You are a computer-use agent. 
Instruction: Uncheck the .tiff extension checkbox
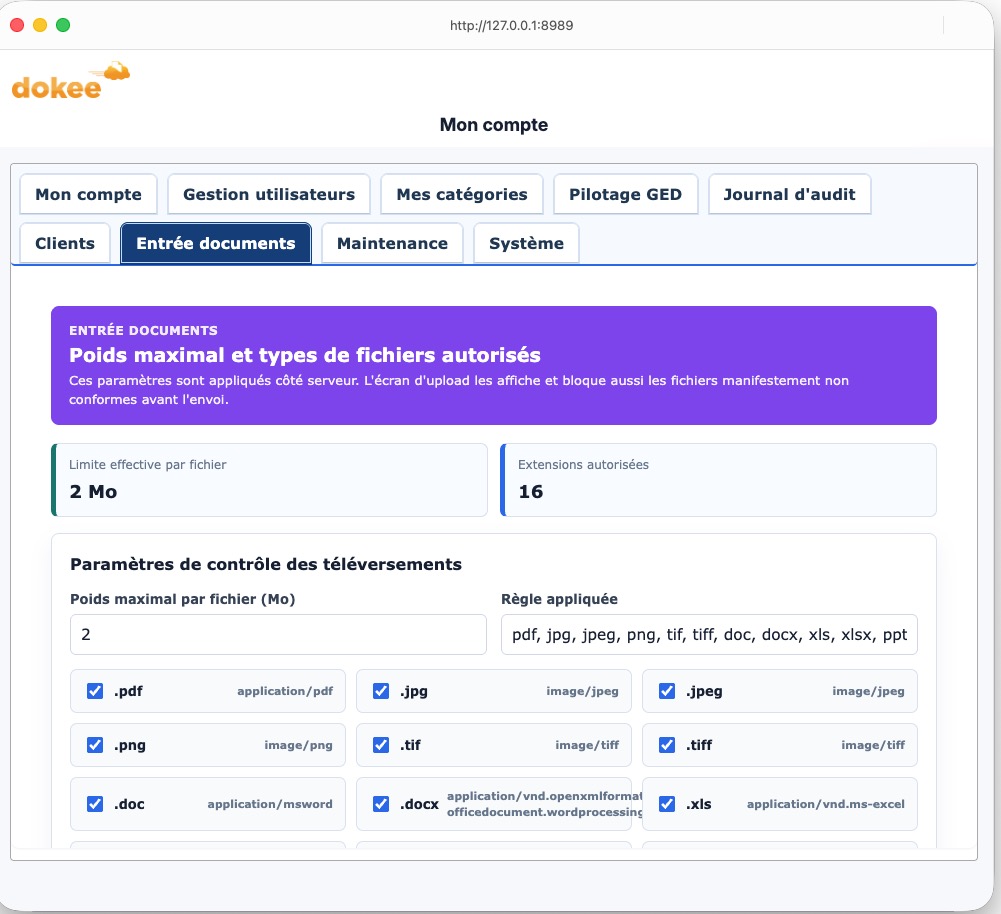click(x=667, y=745)
